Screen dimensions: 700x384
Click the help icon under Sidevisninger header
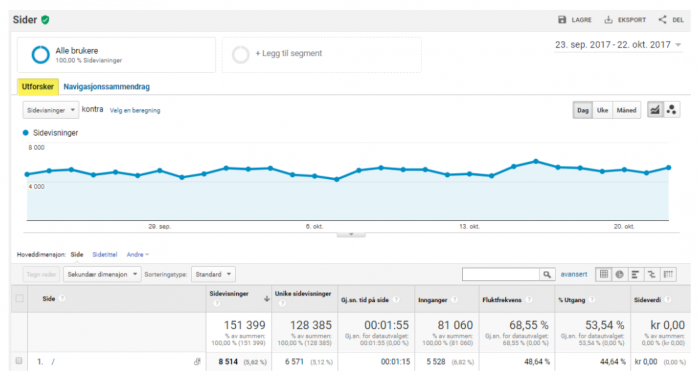[217, 304]
